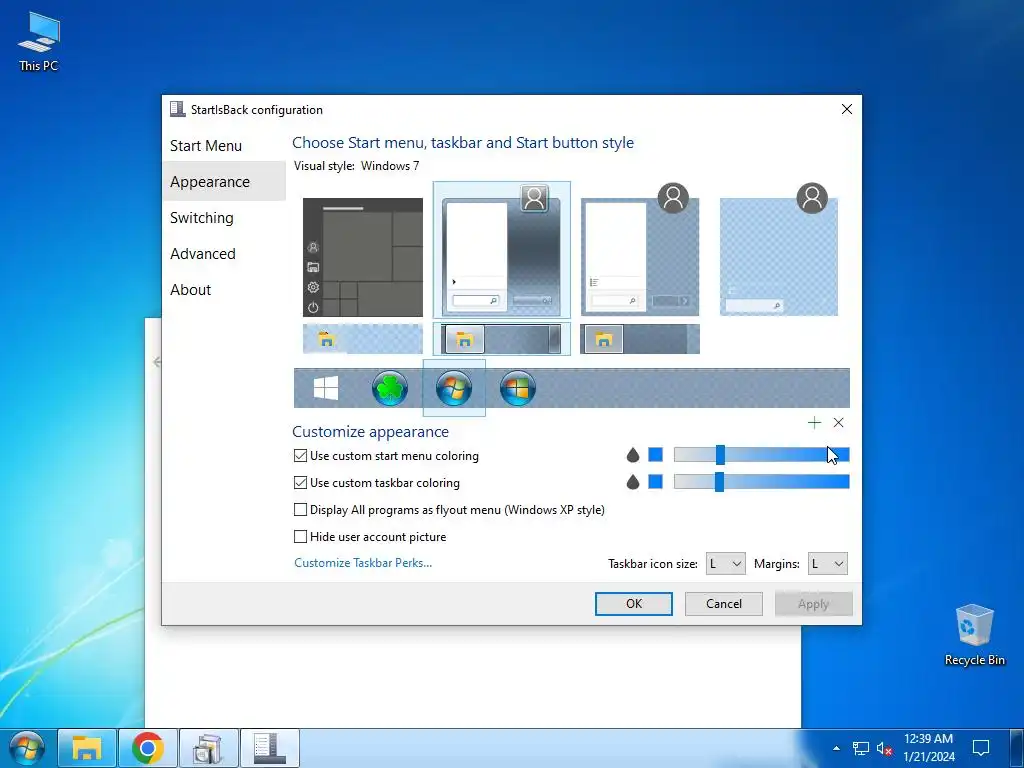Open the Margins dropdown
The width and height of the screenshot is (1024, 768).
pyautogui.click(x=827, y=564)
